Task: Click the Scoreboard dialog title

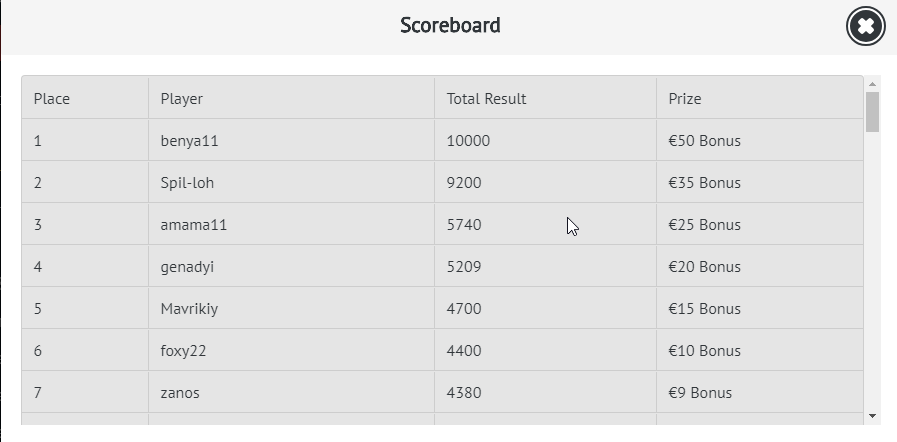Action: (450, 26)
